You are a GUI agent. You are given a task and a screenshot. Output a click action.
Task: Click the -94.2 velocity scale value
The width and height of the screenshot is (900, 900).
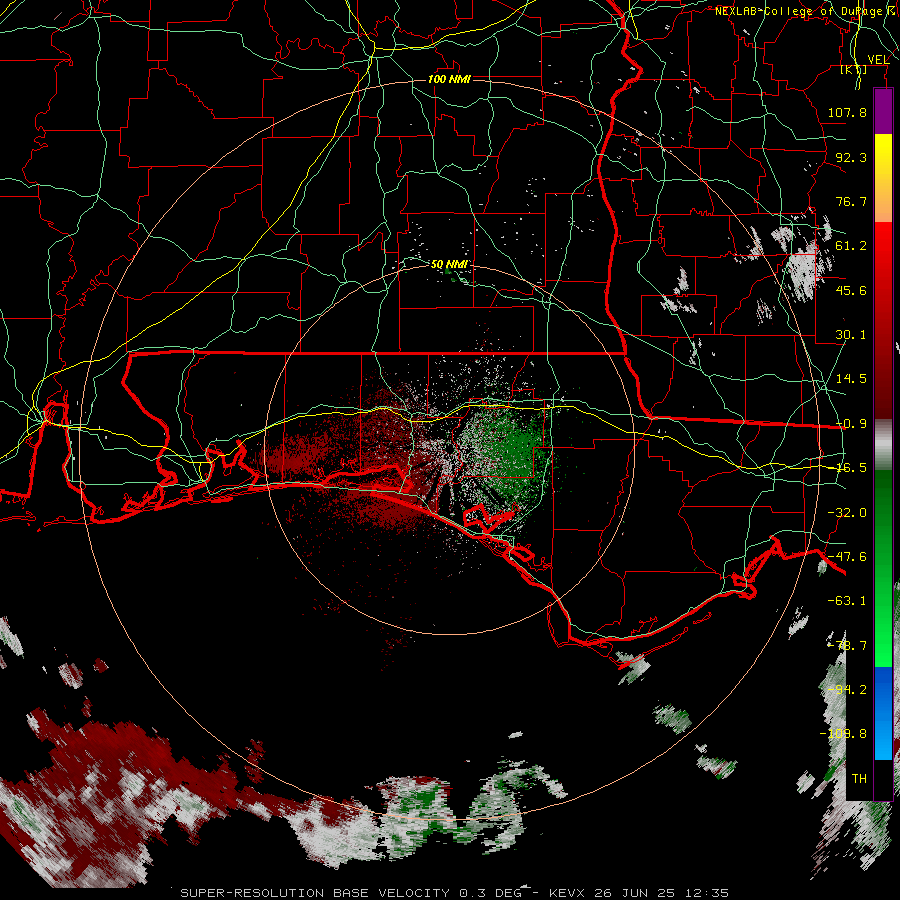tap(847, 690)
